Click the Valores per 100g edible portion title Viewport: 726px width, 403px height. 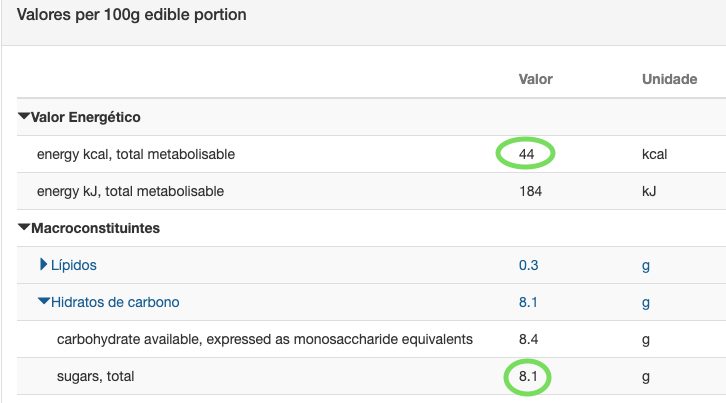click(x=131, y=15)
